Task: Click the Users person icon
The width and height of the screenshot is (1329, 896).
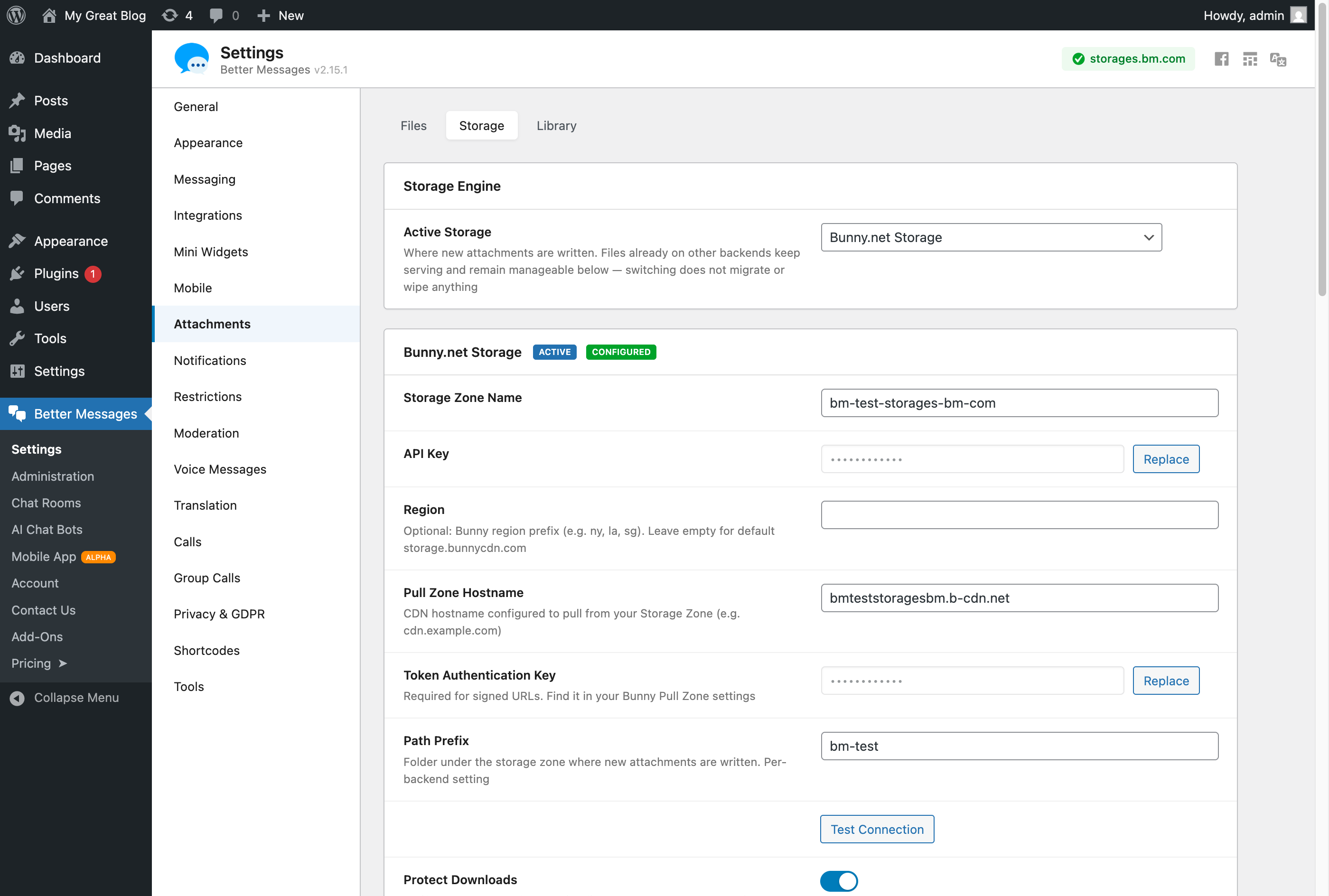Action: [x=17, y=306]
